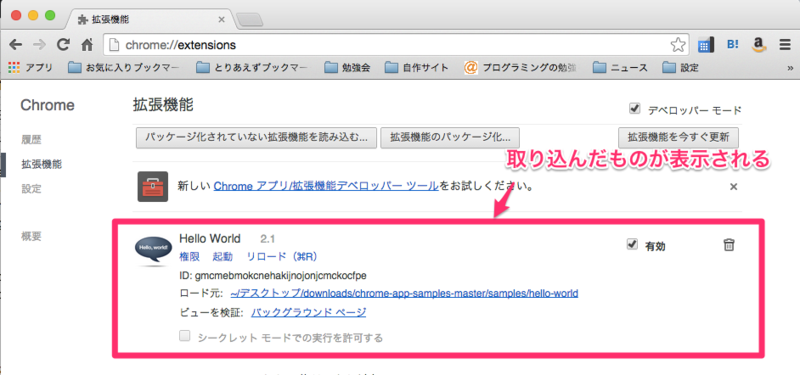Click the Hatena B! extension icon
Viewport: 800px width, 375px height.
pos(733,45)
